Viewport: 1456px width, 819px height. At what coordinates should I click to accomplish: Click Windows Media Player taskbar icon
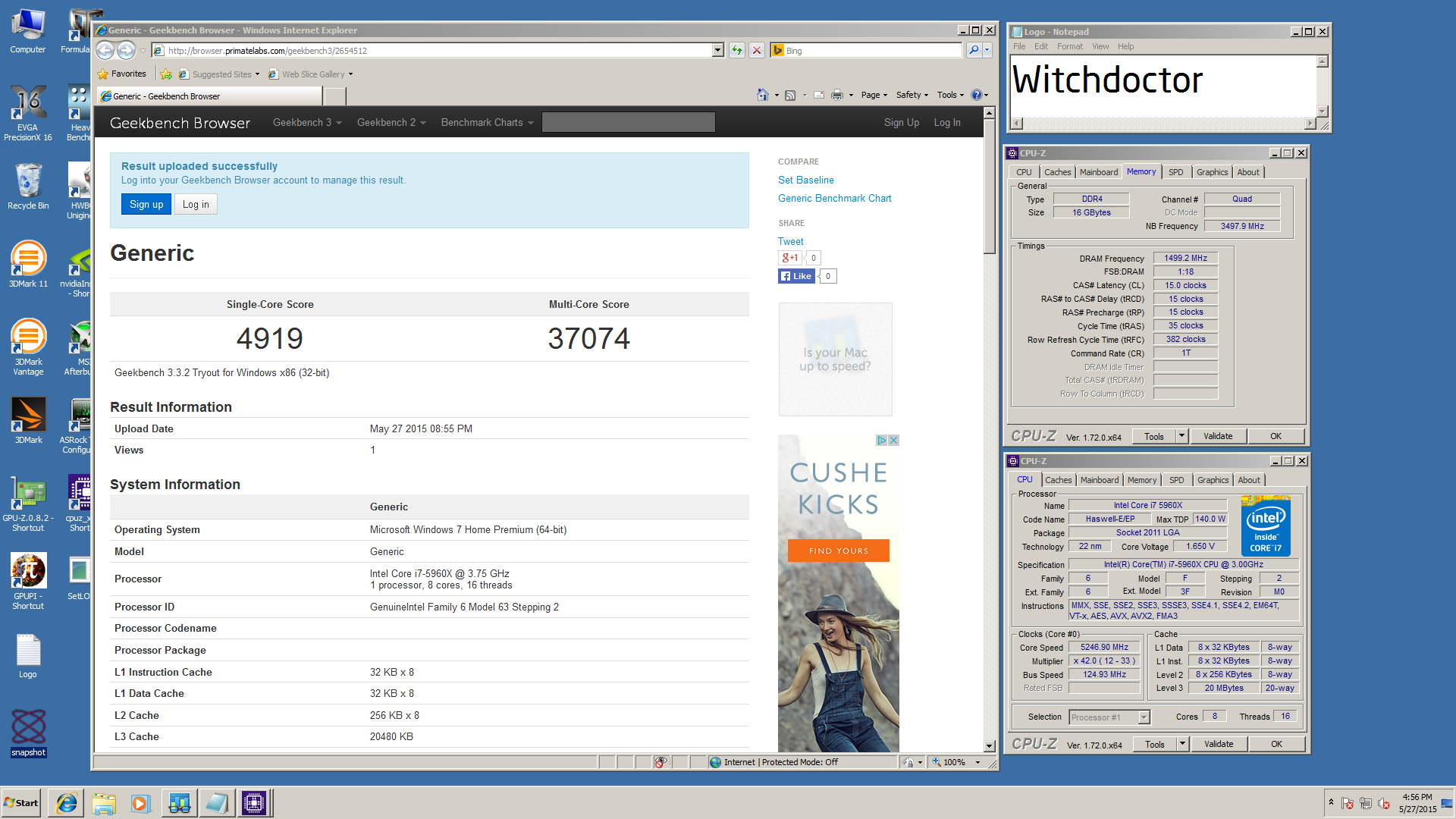(141, 803)
